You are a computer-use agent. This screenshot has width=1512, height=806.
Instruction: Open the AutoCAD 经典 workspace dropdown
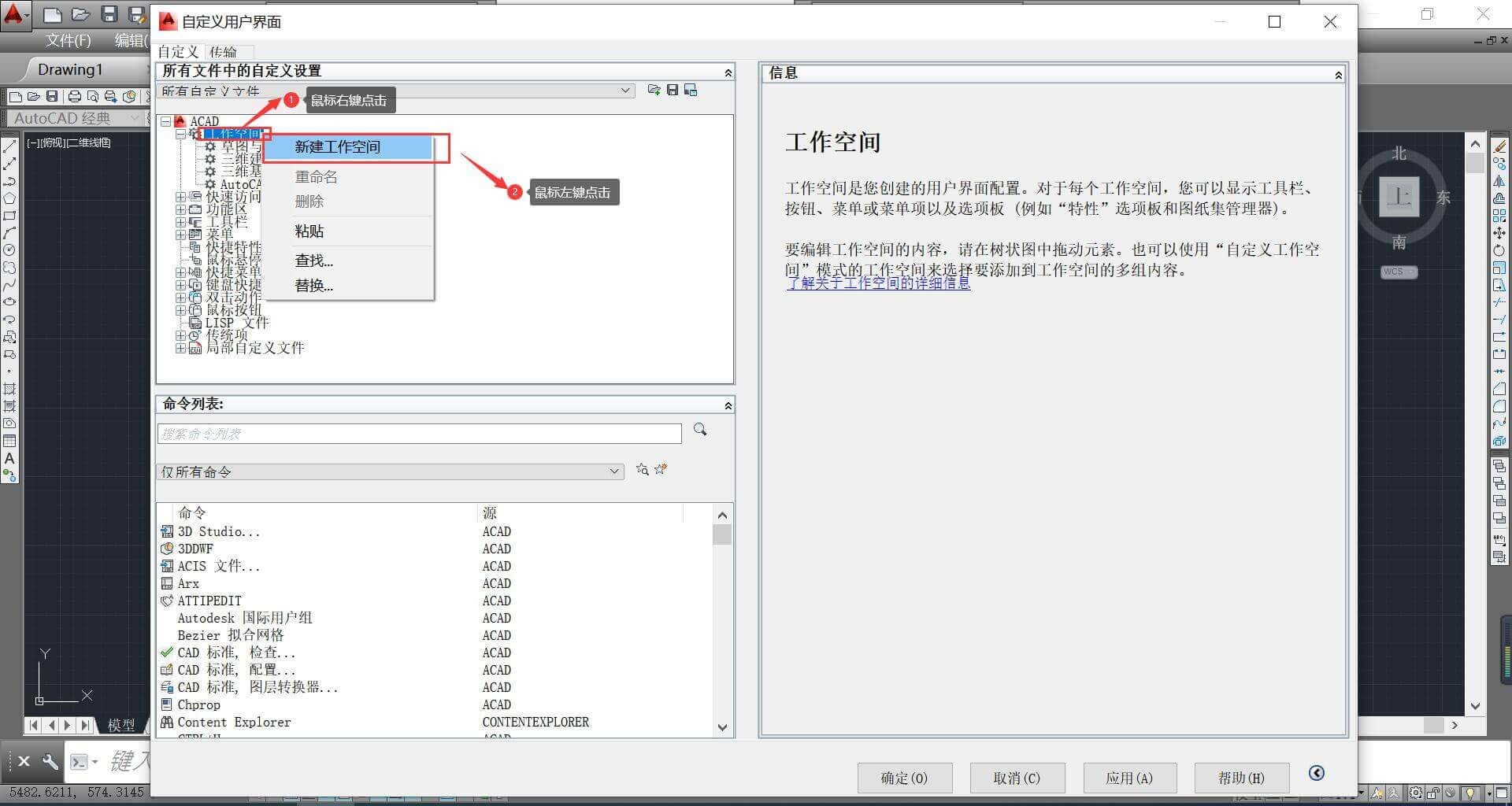76,118
